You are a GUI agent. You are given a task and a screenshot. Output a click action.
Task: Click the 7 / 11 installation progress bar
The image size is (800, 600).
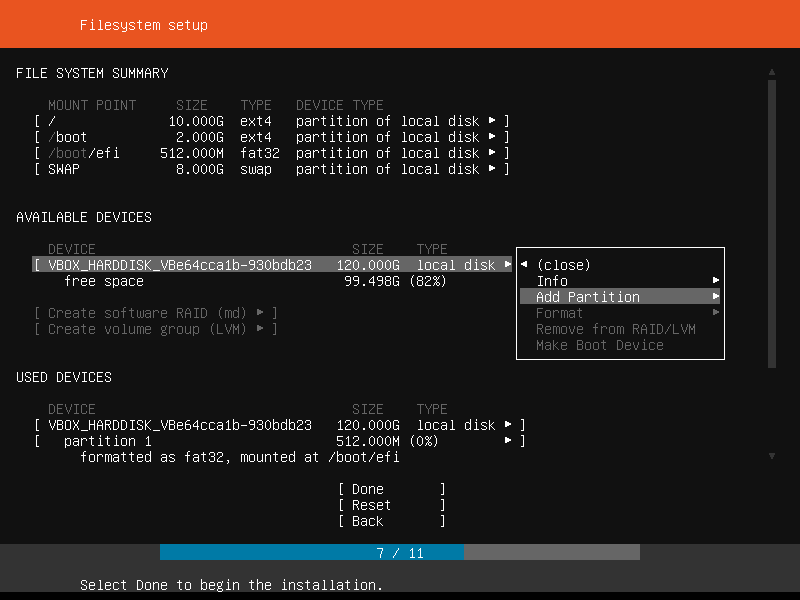(400, 553)
